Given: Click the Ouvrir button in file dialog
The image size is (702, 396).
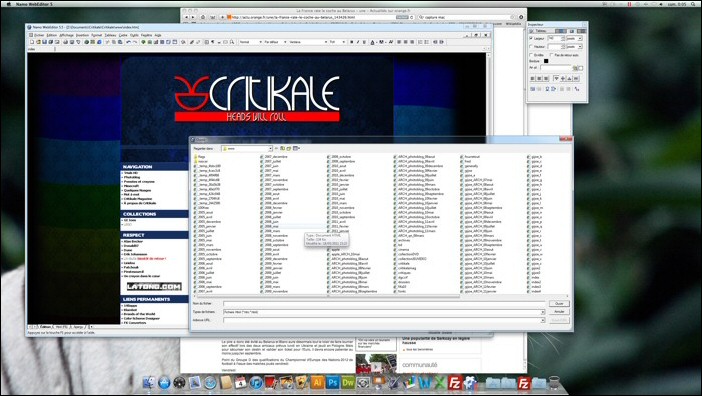Looking at the screenshot, I should (x=559, y=303).
